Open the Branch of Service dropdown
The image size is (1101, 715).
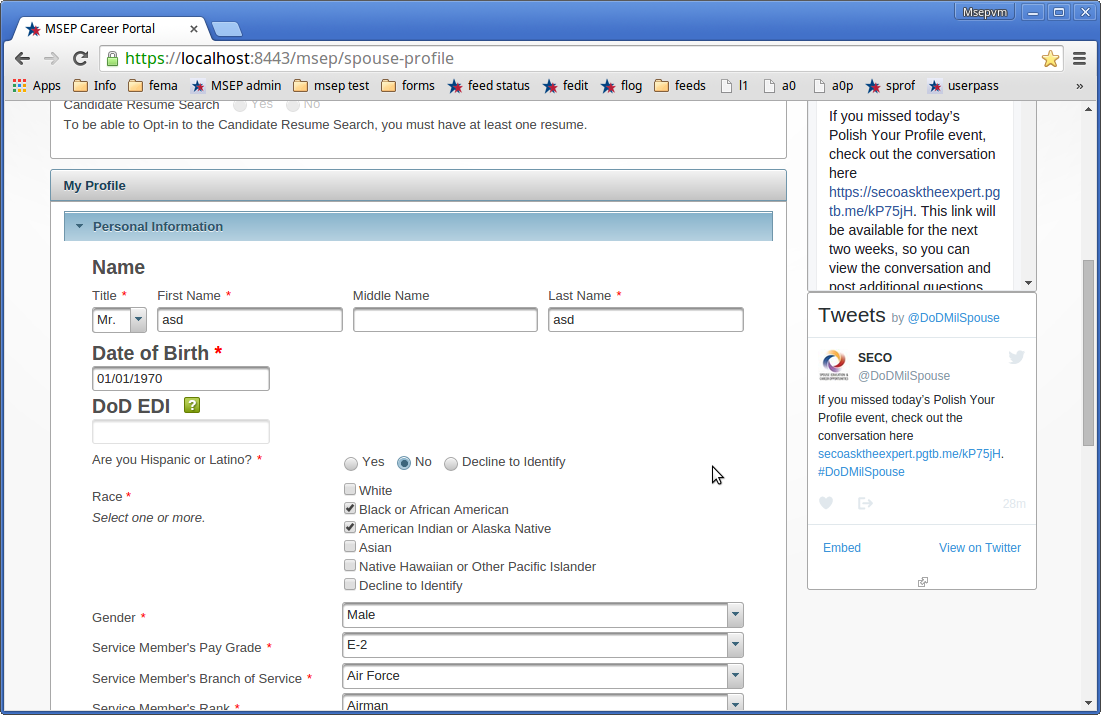coord(543,676)
